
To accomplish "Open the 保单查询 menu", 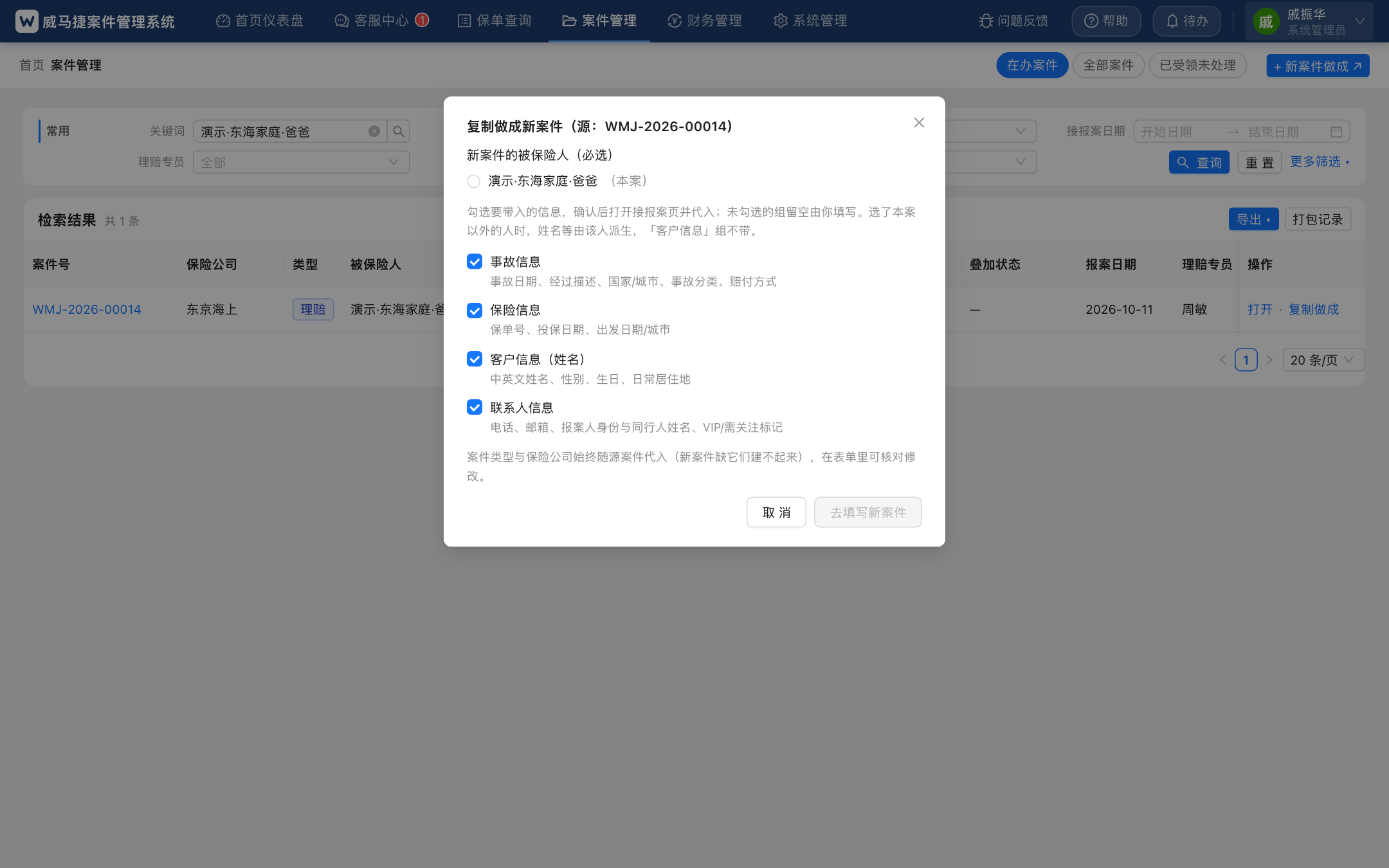I will [495, 21].
